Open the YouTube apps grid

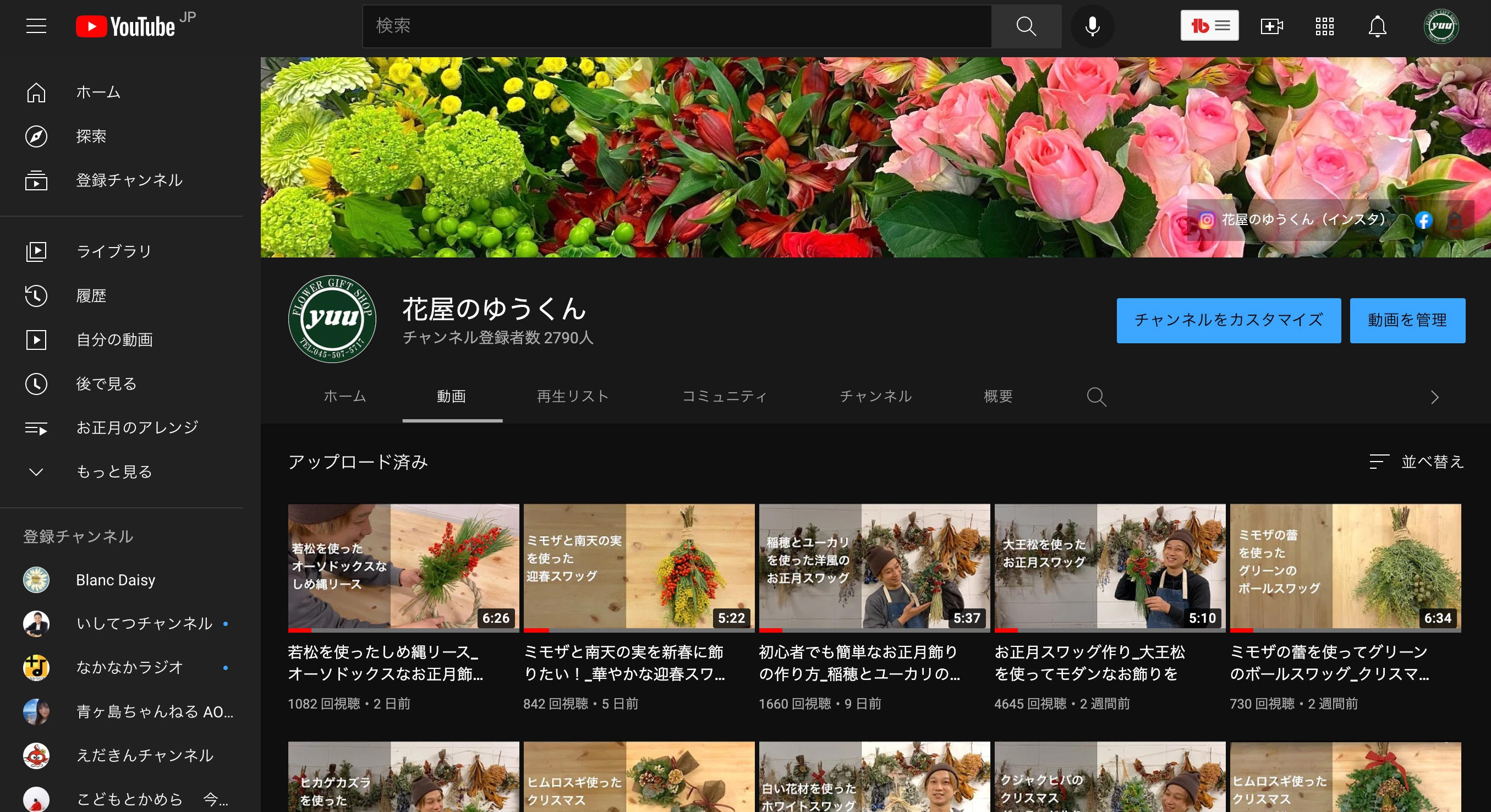click(1324, 26)
